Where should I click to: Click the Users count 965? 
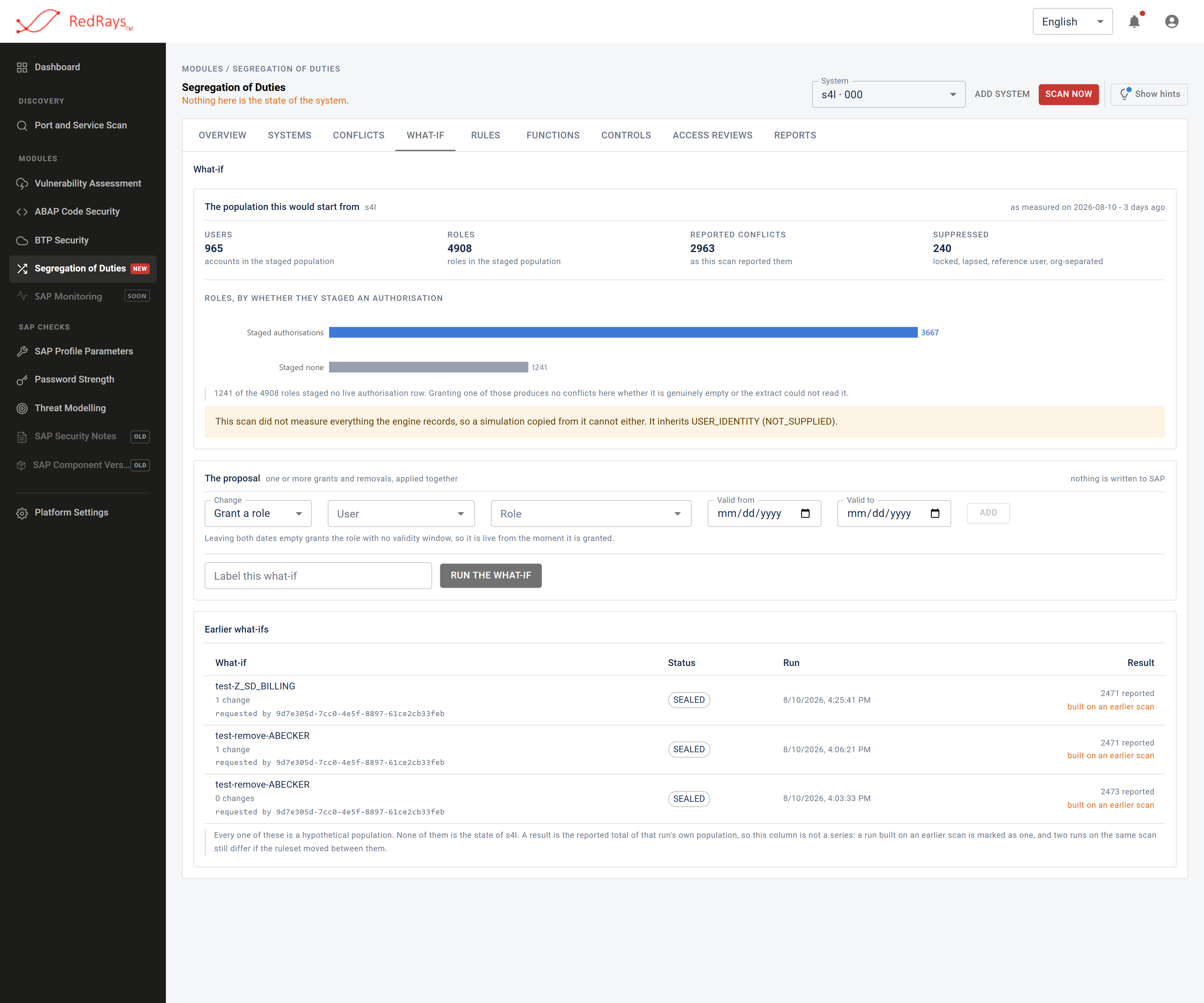pyautogui.click(x=214, y=249)
